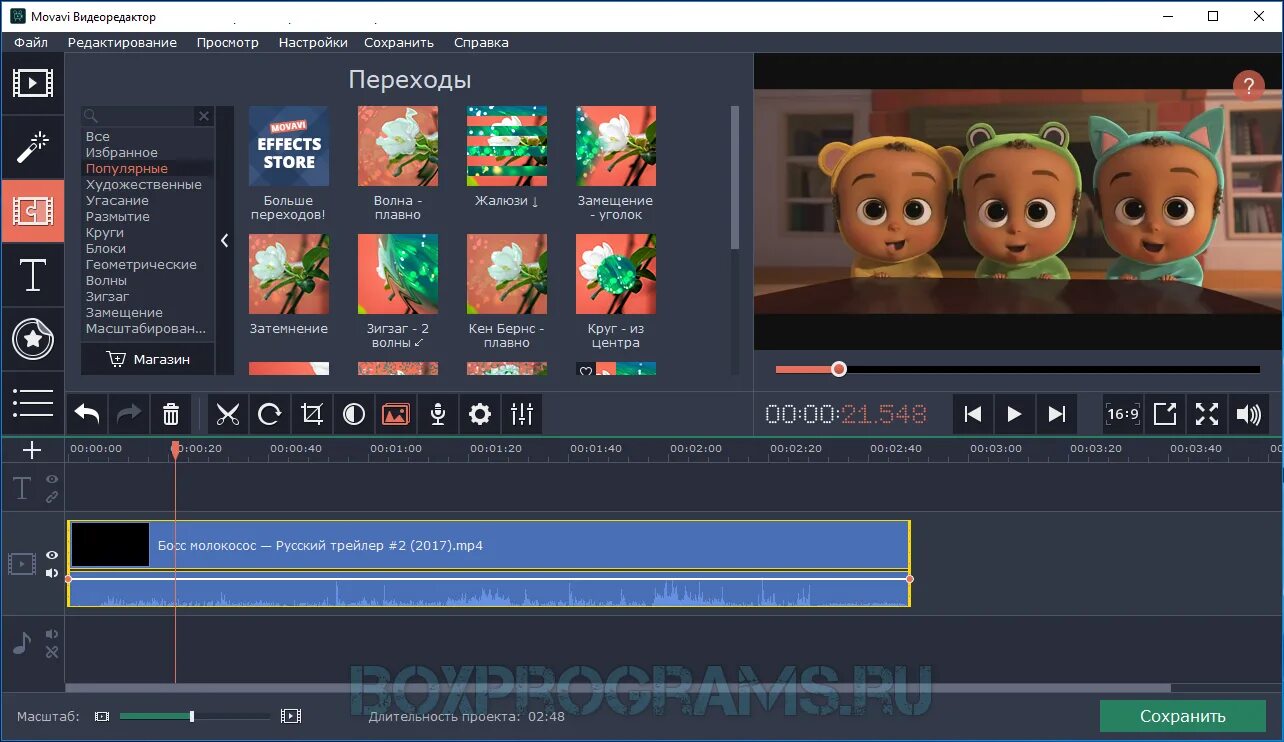Split the clip with scissors tool
Image resolution: width=1284 pixels, height=742 pixels.
[228, 414]
